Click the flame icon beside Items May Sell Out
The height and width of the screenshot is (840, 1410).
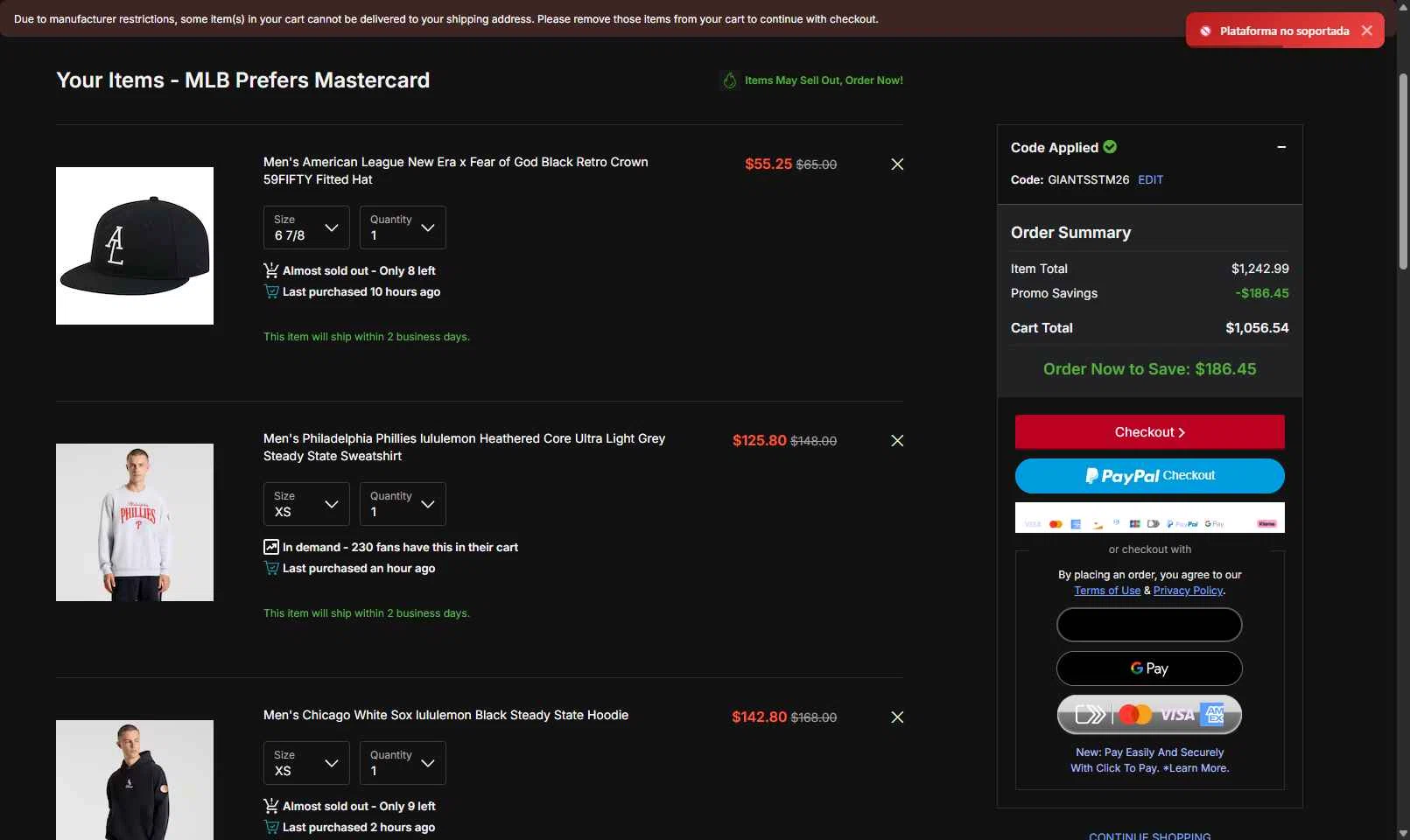[730, 80]
